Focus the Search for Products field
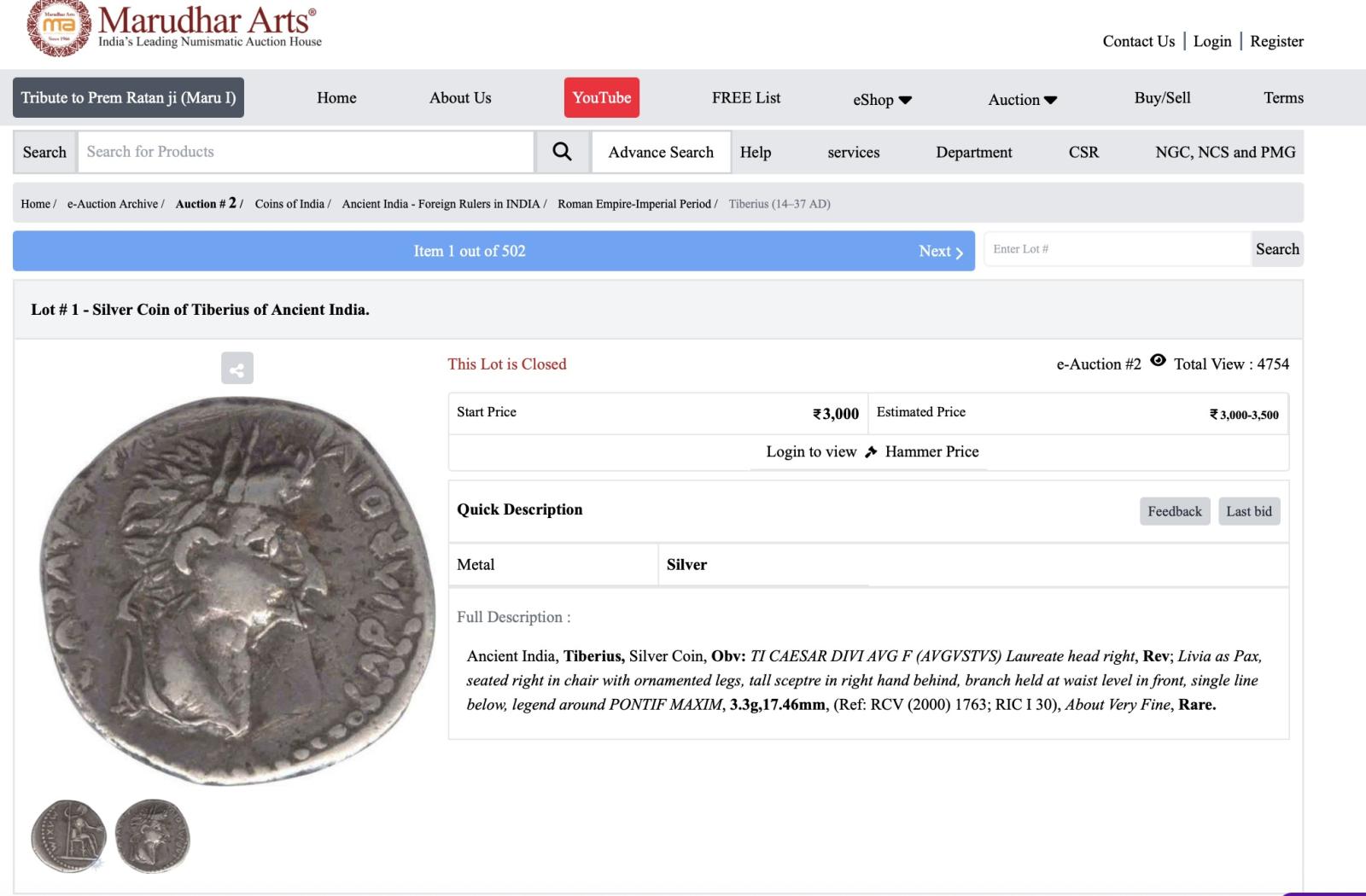This screenshot has width=1366, height=896. [306, 152]
